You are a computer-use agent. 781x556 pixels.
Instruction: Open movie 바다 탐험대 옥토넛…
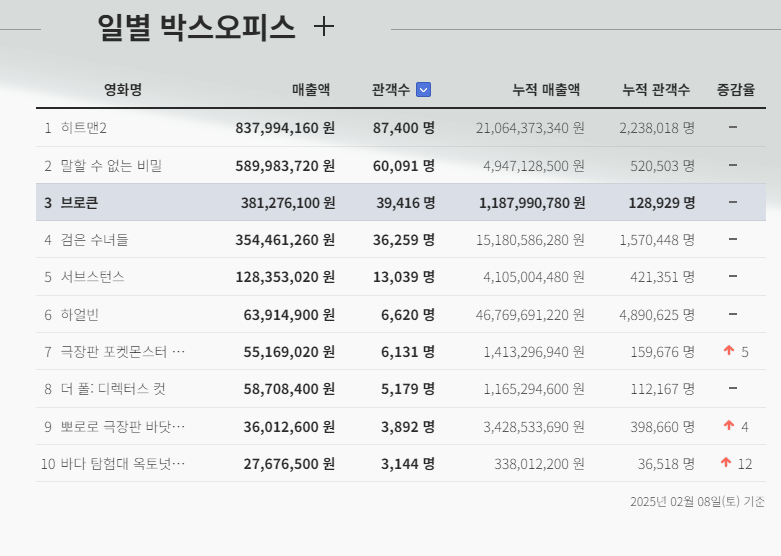123,464
